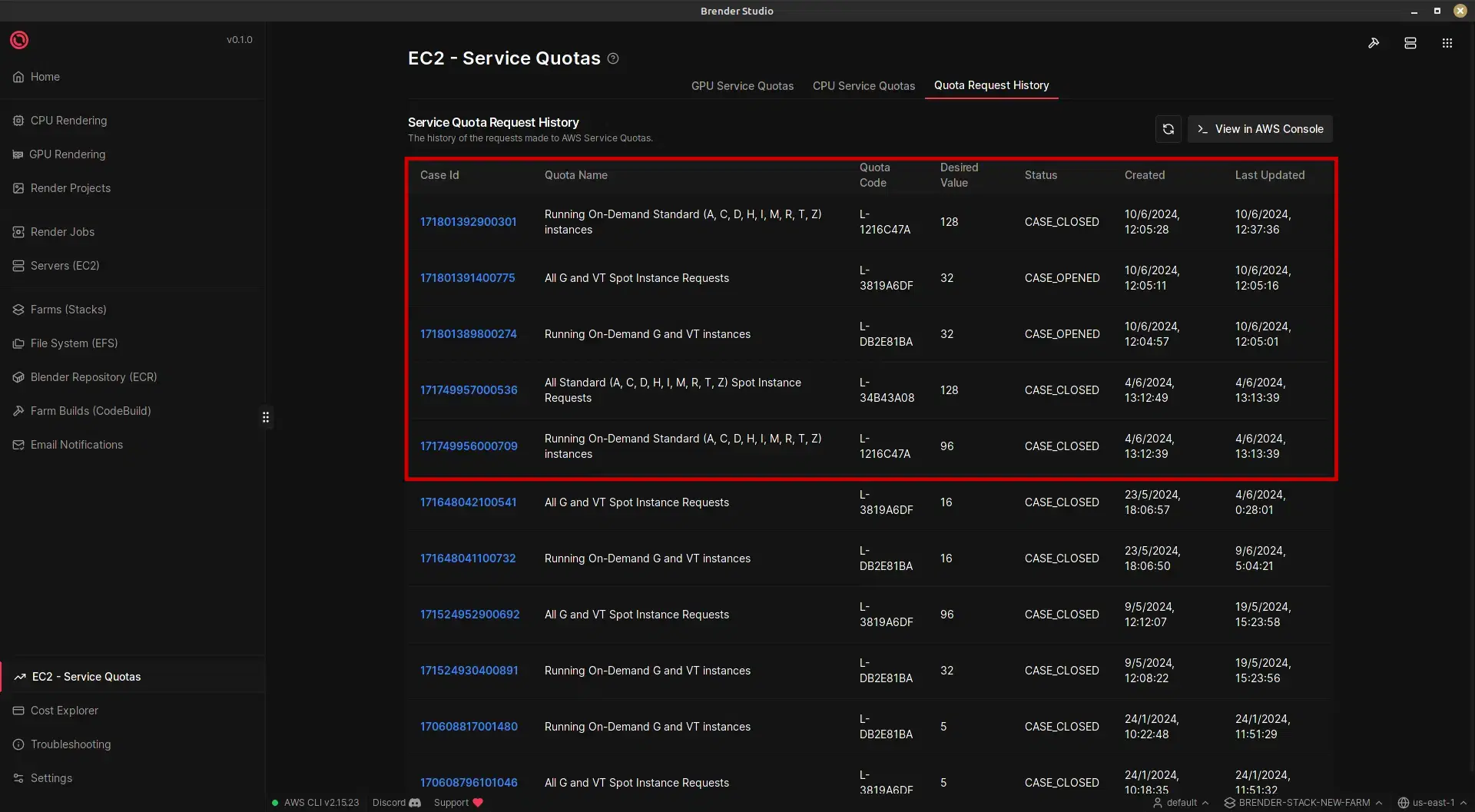Click View in AWS Console button

point(1260,129)
